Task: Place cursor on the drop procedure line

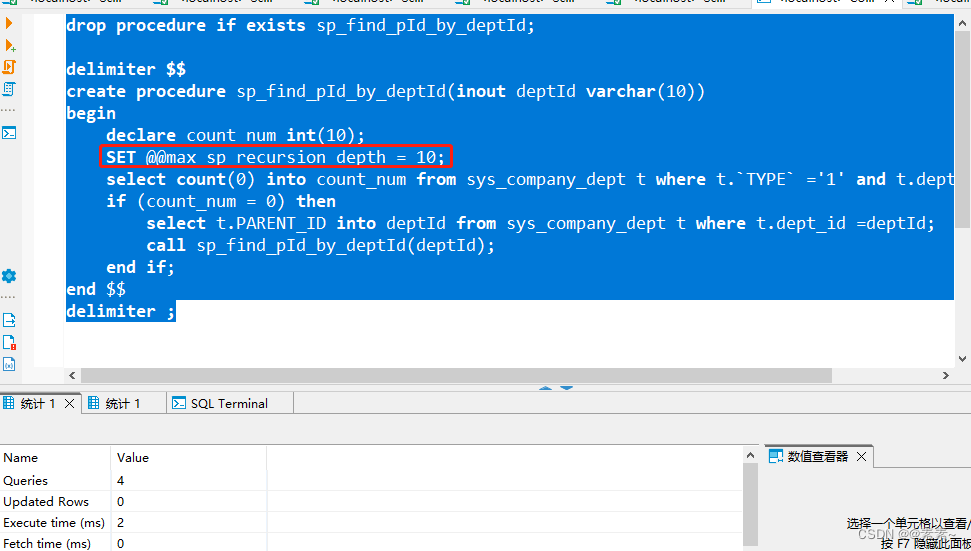Action: 300,25
